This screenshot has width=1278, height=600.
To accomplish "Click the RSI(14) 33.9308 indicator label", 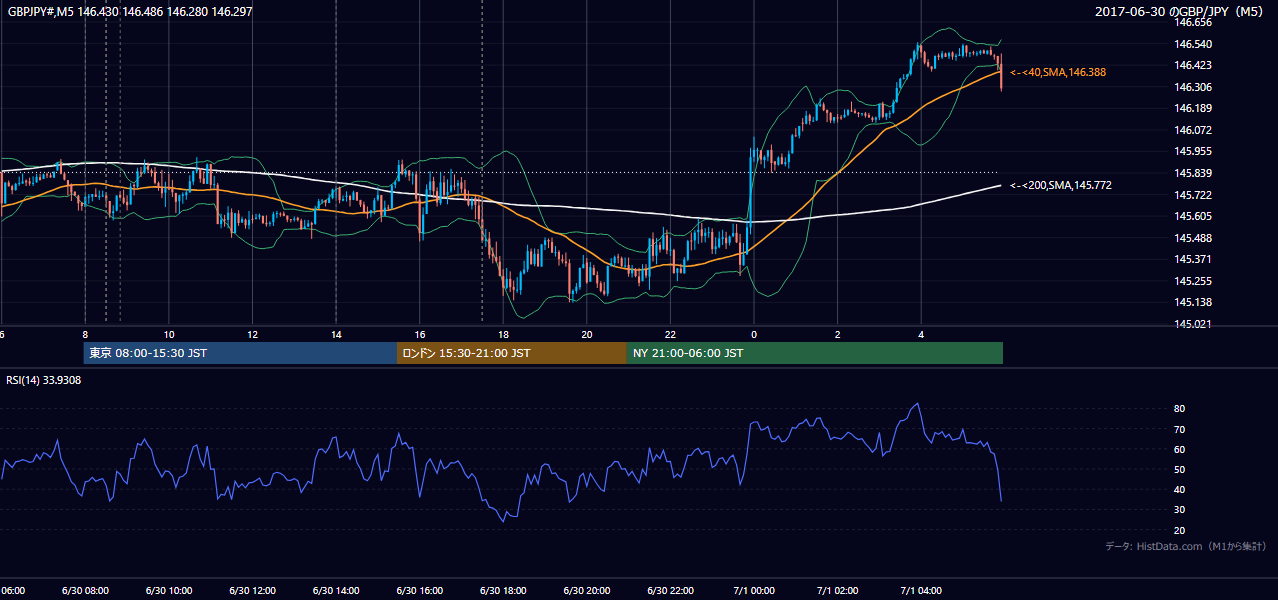I will pyautogui.click(x=44, y=380).
